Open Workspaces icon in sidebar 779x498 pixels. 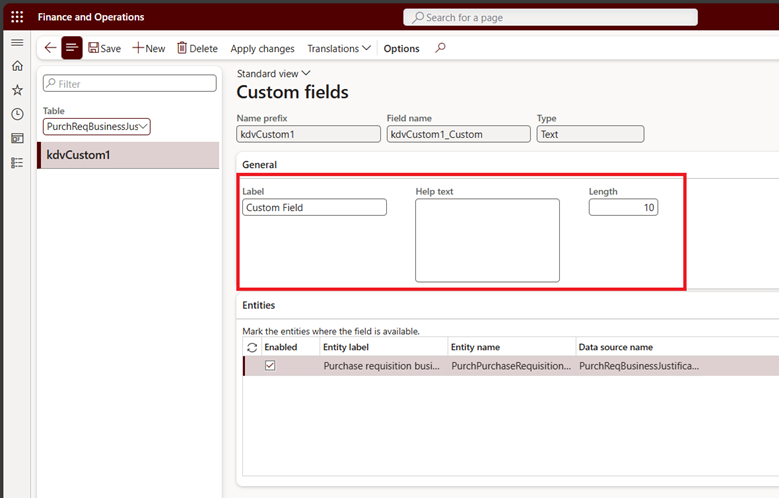[x=17, y=138]
